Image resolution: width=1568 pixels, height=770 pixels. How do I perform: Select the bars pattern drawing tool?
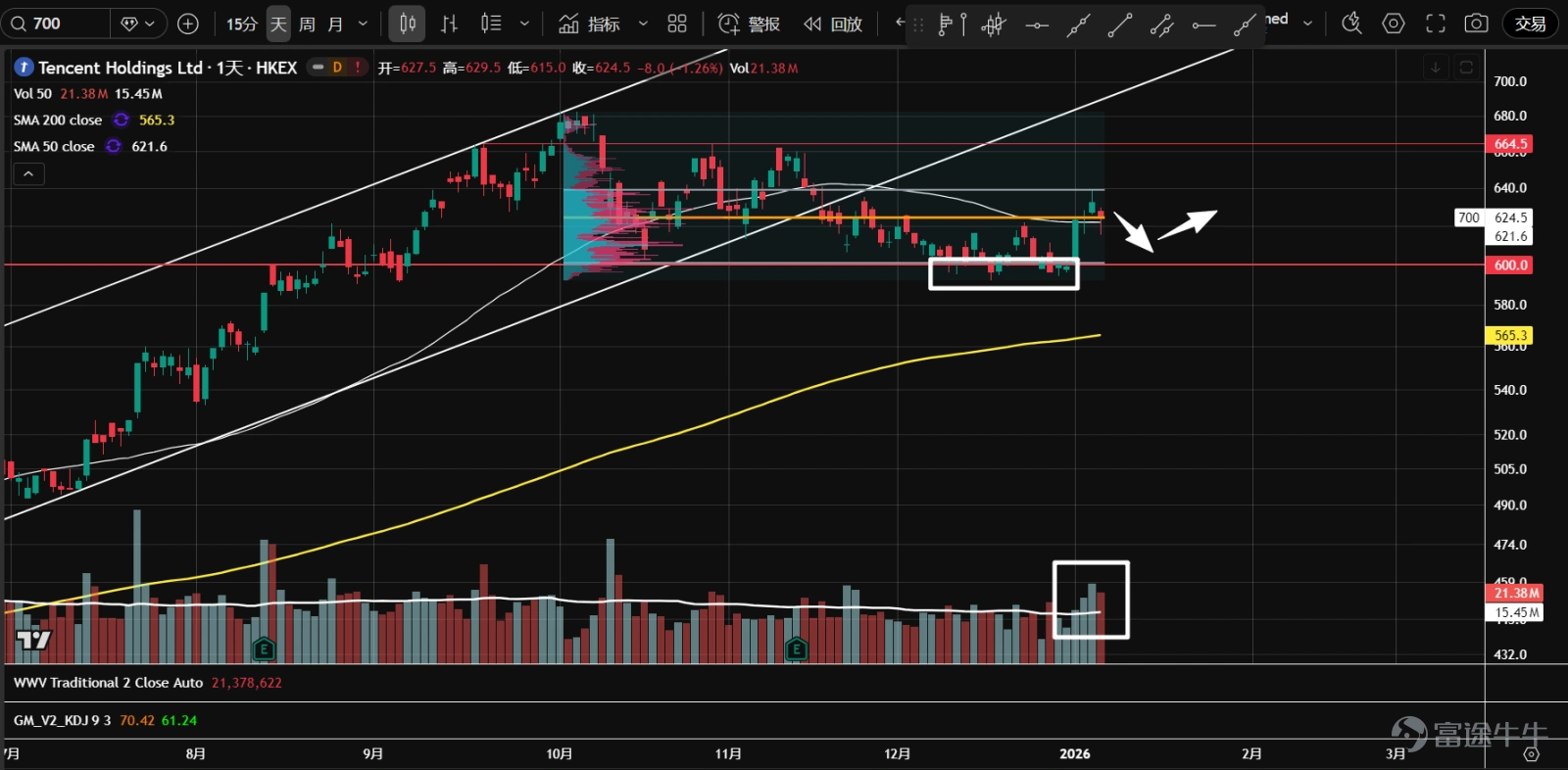(x=994, y=24)
